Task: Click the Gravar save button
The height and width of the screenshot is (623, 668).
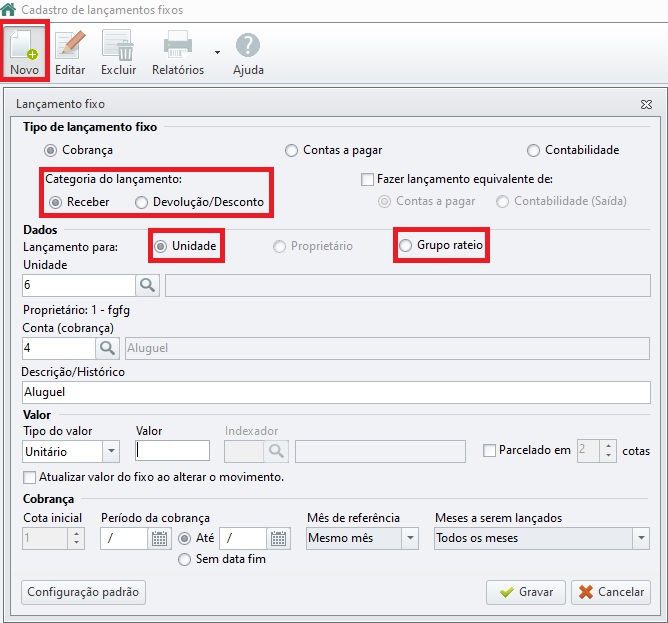Action: click(526, 592)
